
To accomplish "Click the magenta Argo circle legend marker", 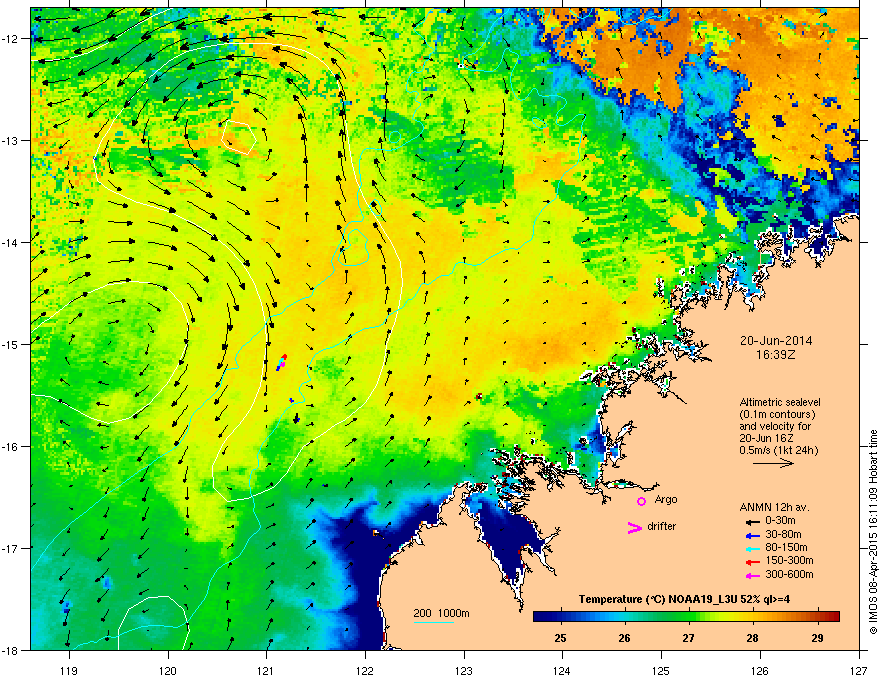I will point(641,501).
